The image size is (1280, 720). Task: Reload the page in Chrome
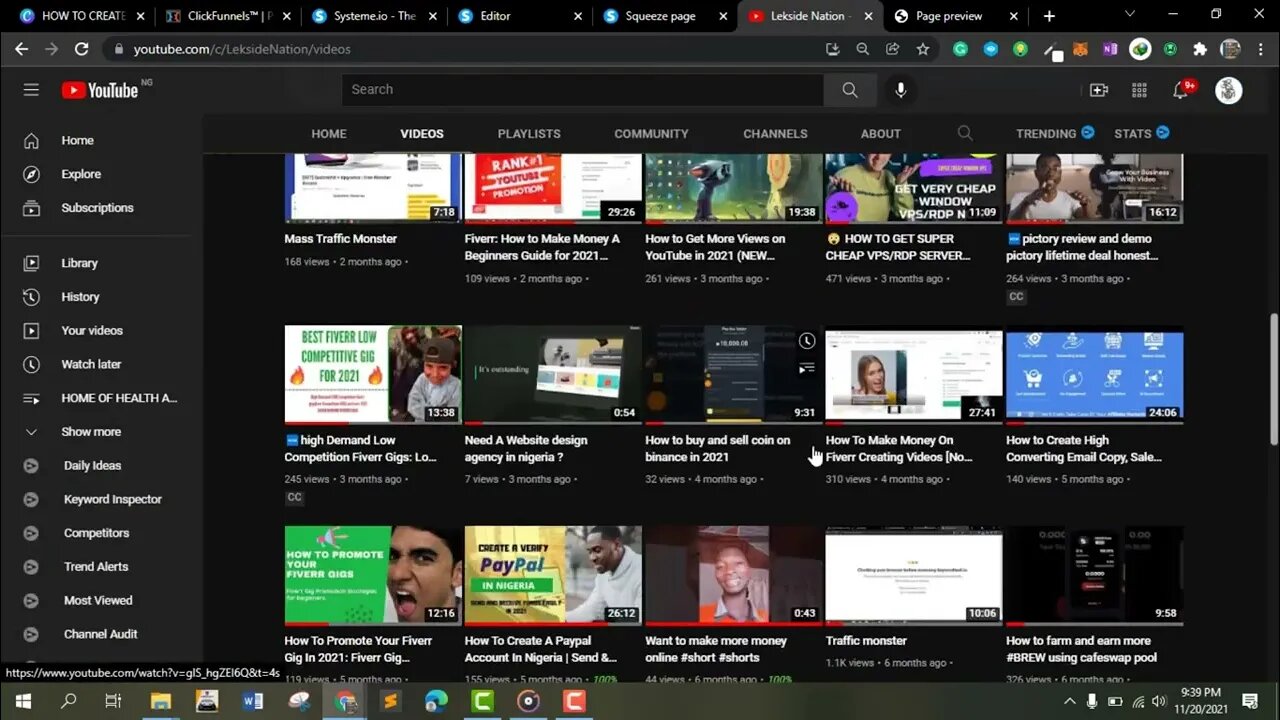click(82, 49)
